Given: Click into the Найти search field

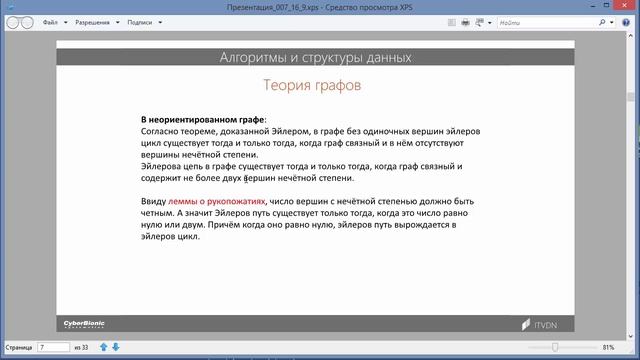Looking at the screenshot, I should pos(547,23).
